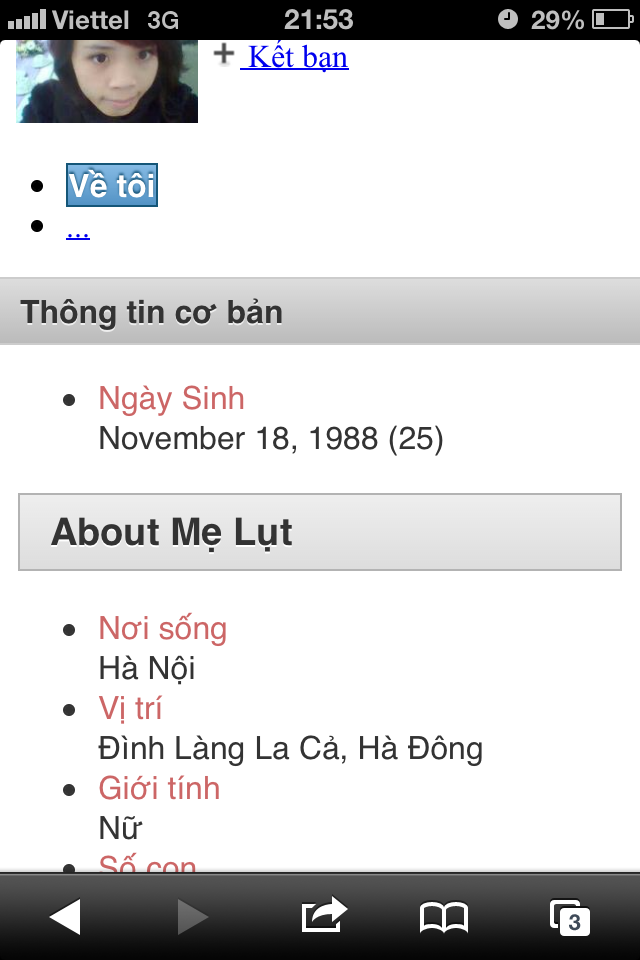
Task: Tap the Safari back arrow
Action: point(65,916)
